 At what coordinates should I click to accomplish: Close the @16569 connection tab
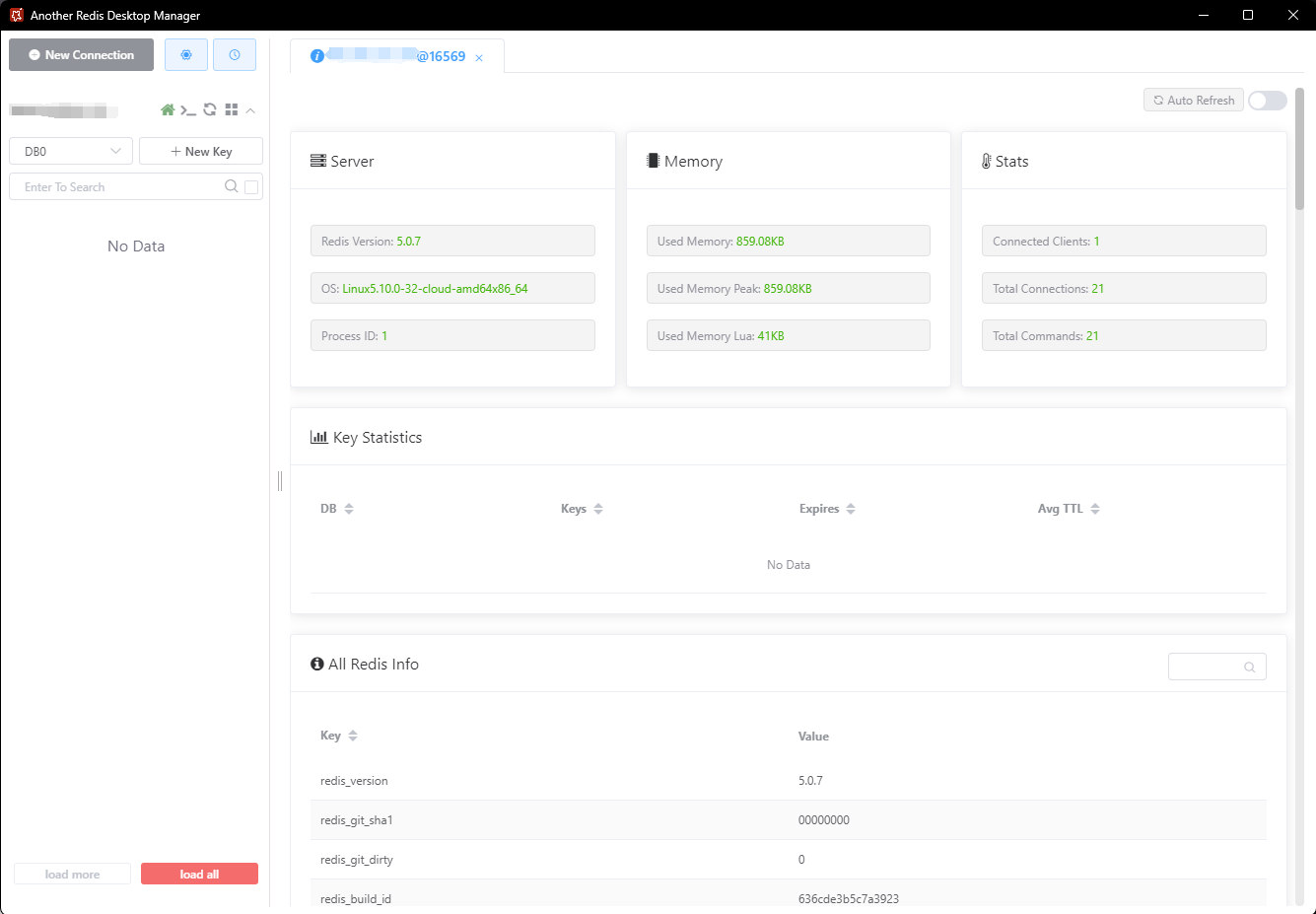click(479, 58)
